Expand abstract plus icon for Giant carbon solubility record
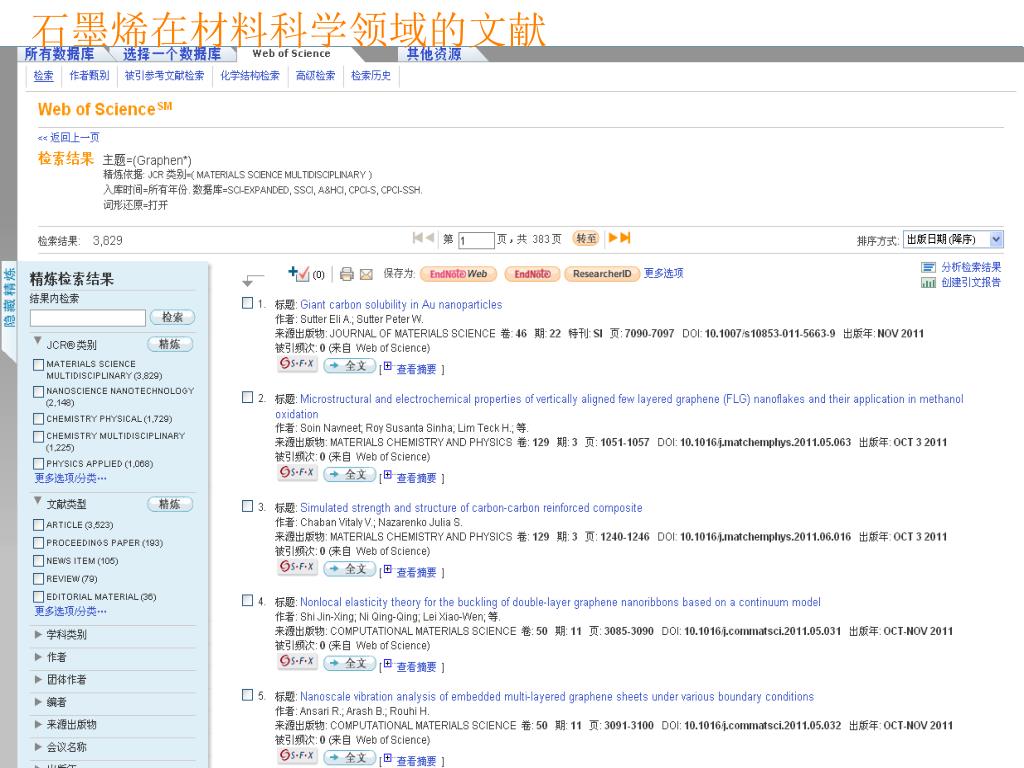 click(x=388, y=366)
